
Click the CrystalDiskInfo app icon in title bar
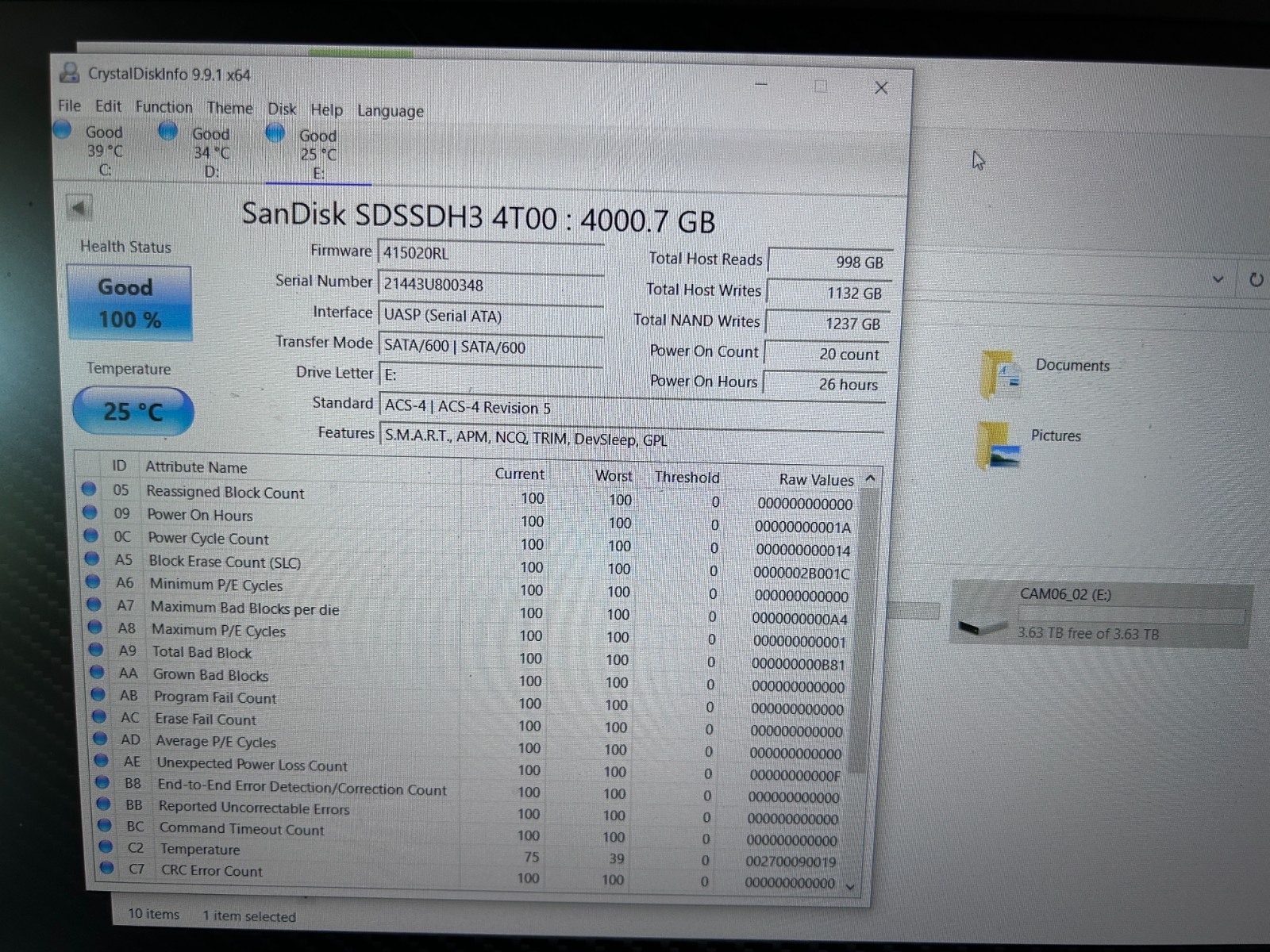pyautogui.click(x=70, y=73)
